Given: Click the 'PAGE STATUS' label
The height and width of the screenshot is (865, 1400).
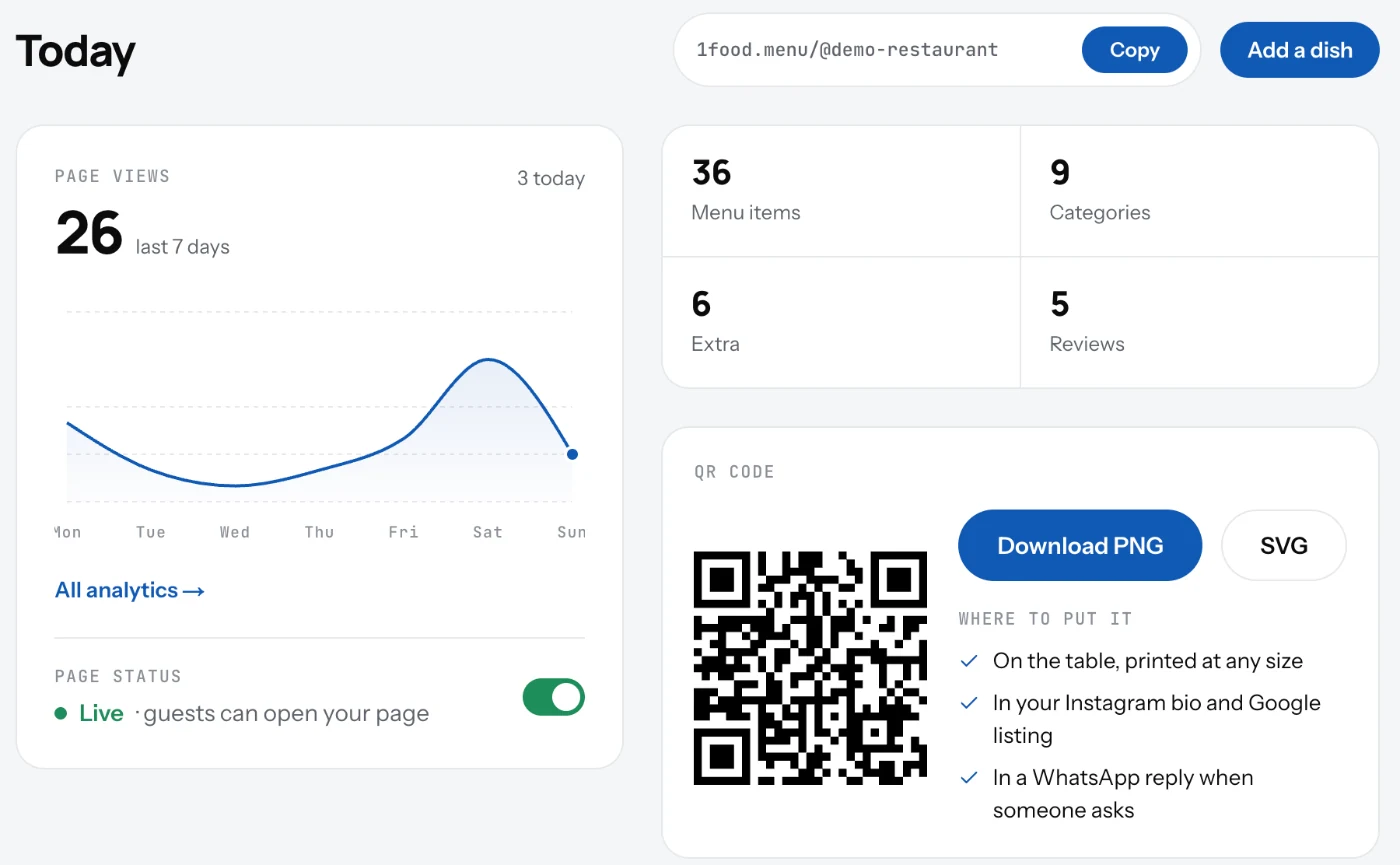Looking at the screenshot, I should point(118,676).
